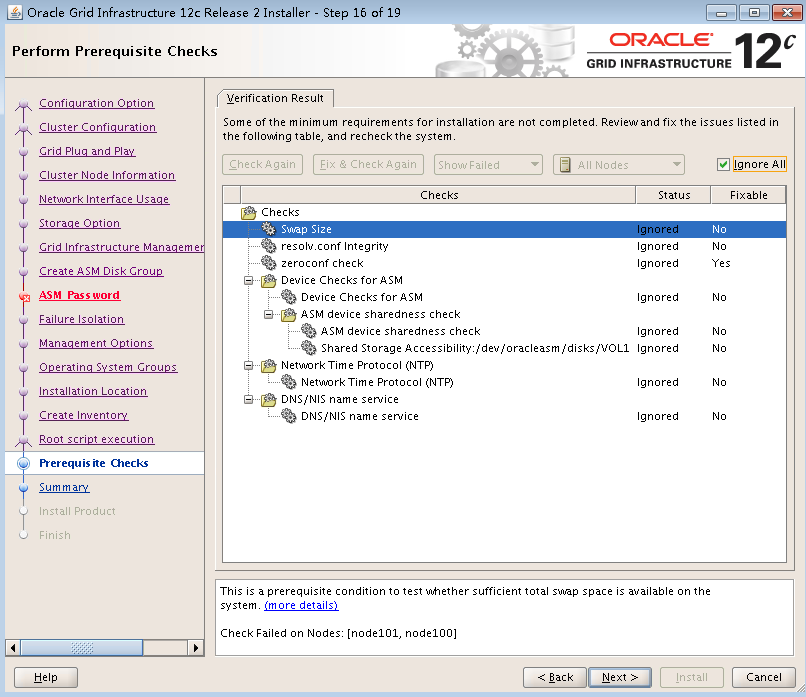Collapse the DNS/NIS name service group
The image size is (806, 697).
point(249,399)
